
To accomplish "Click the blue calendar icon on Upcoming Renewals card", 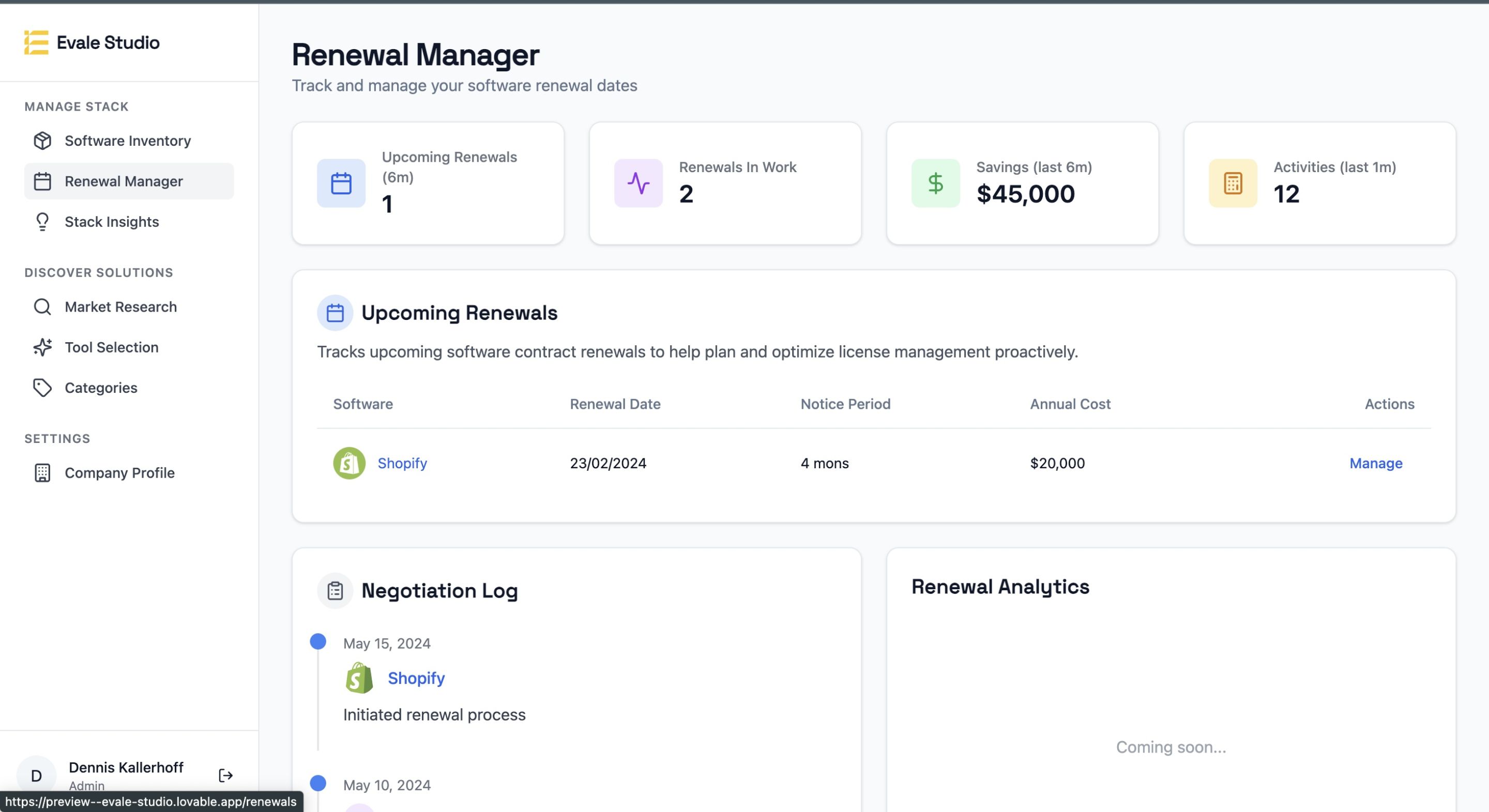I will (x=341, y=183).
